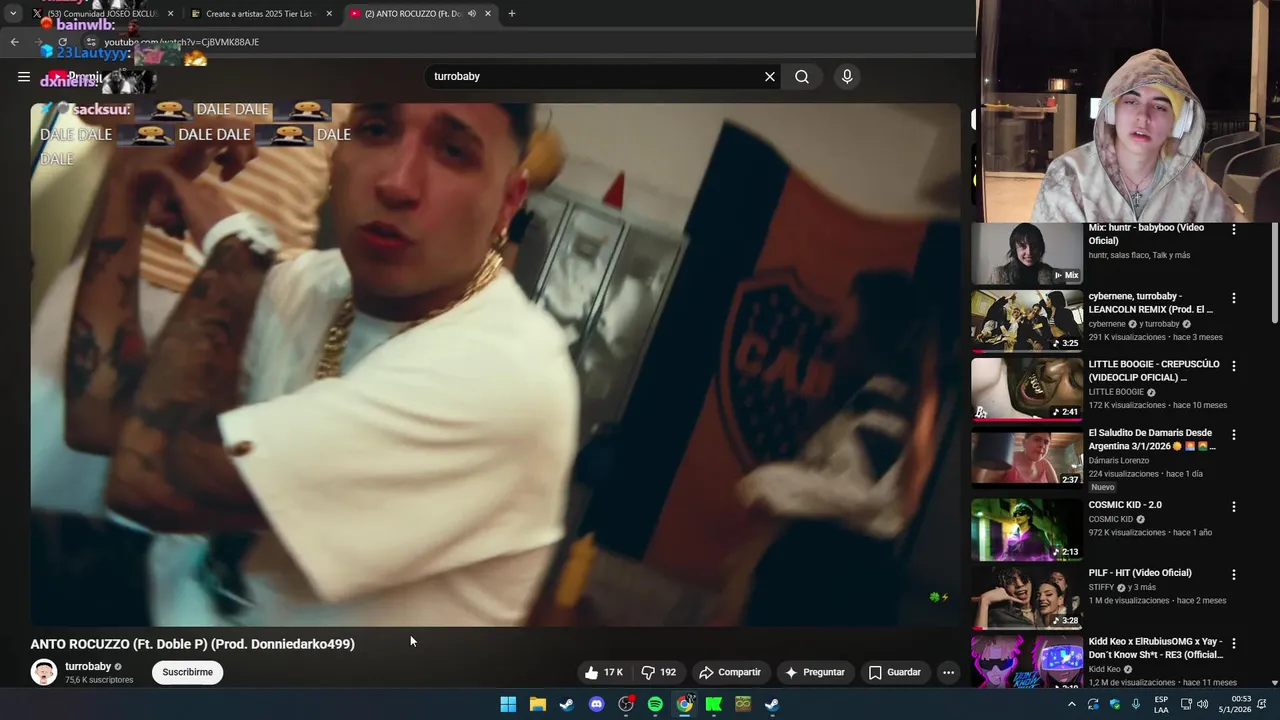Open options menu for COSMIC KID video
The image size is (1280, 720).
(x=1233, y=507)
